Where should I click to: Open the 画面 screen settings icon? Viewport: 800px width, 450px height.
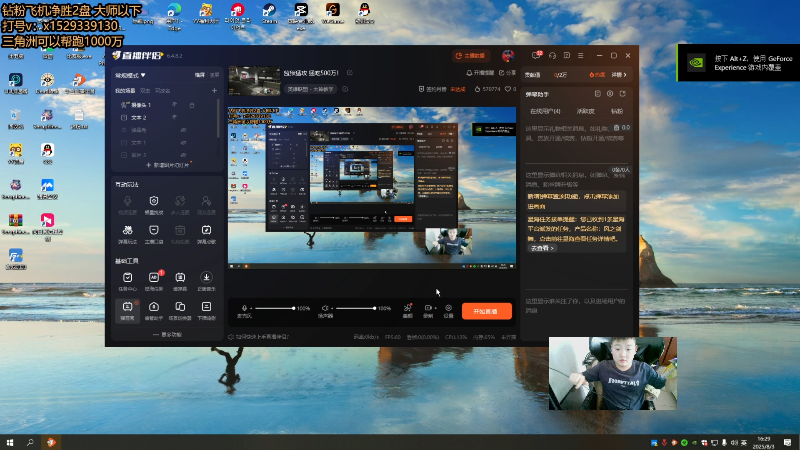(x=408, y=308)
